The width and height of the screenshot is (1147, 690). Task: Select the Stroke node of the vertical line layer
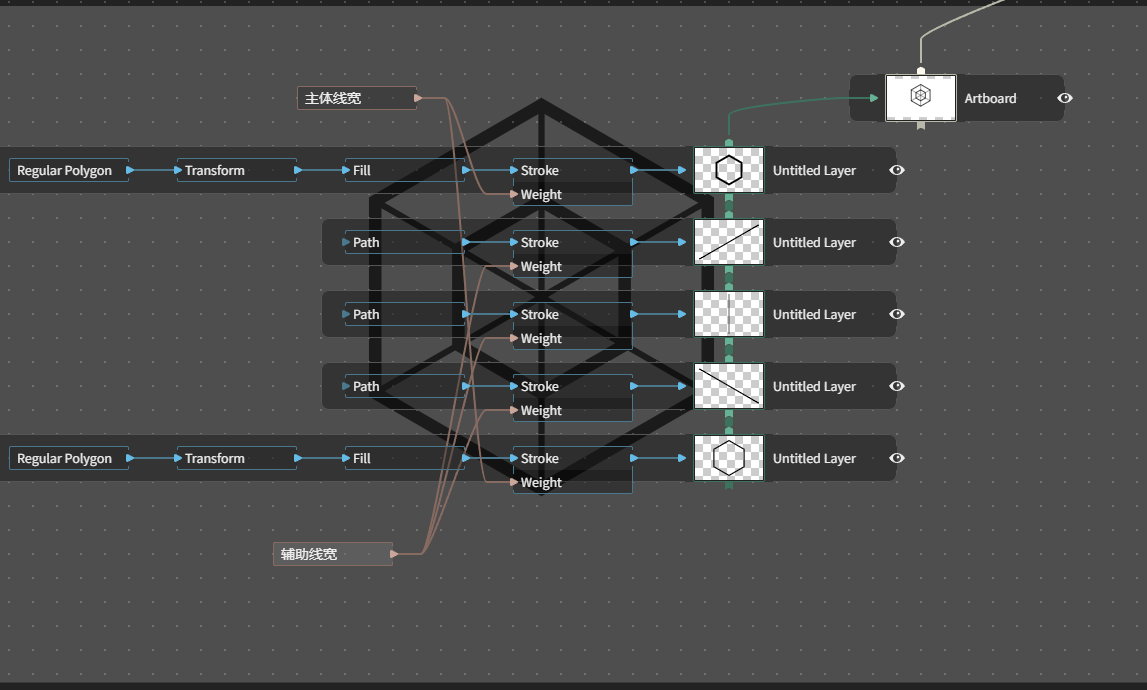[573, 314]
